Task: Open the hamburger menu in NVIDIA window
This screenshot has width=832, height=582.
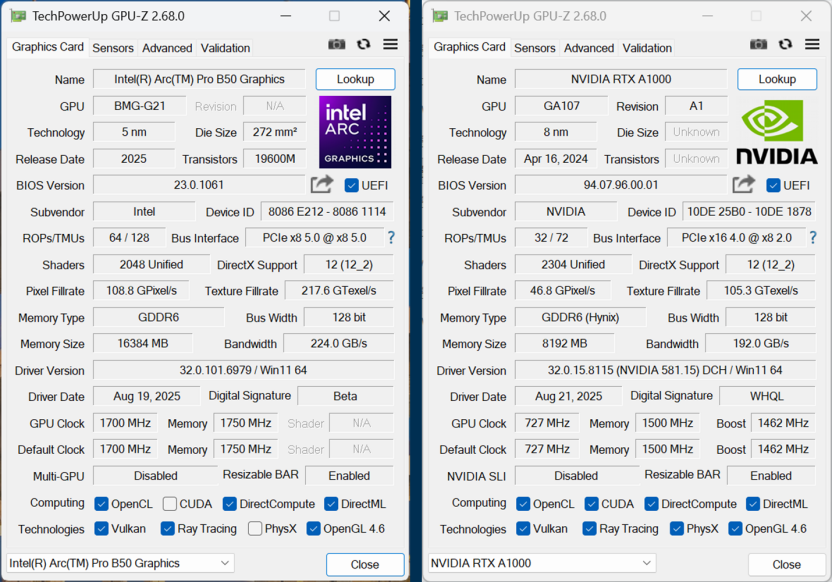Action: (812, 45)
